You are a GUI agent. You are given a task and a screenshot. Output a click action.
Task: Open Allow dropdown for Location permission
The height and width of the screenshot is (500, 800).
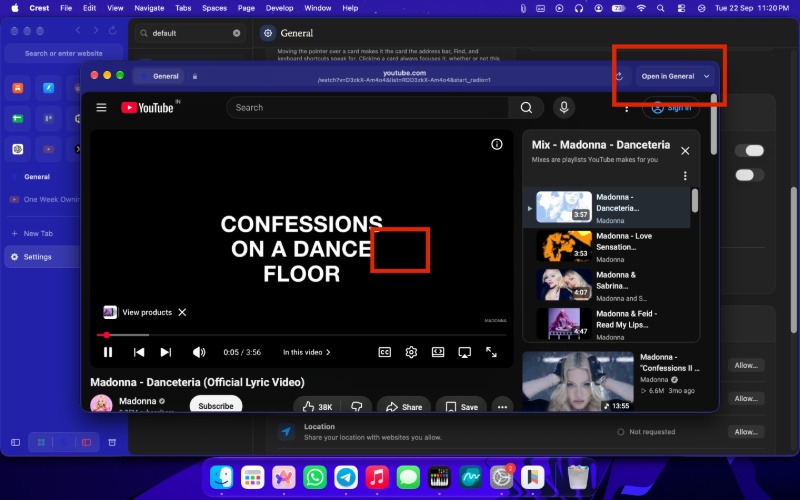(746, 432)
